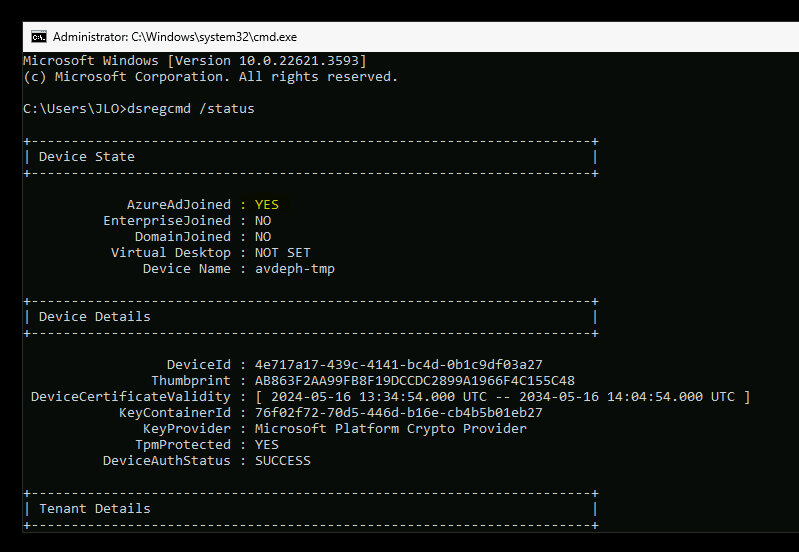The width and height of the screenshot is (799, 552).
Task: Click the NO value next to DomainJoined
Action: pos(263,237)
